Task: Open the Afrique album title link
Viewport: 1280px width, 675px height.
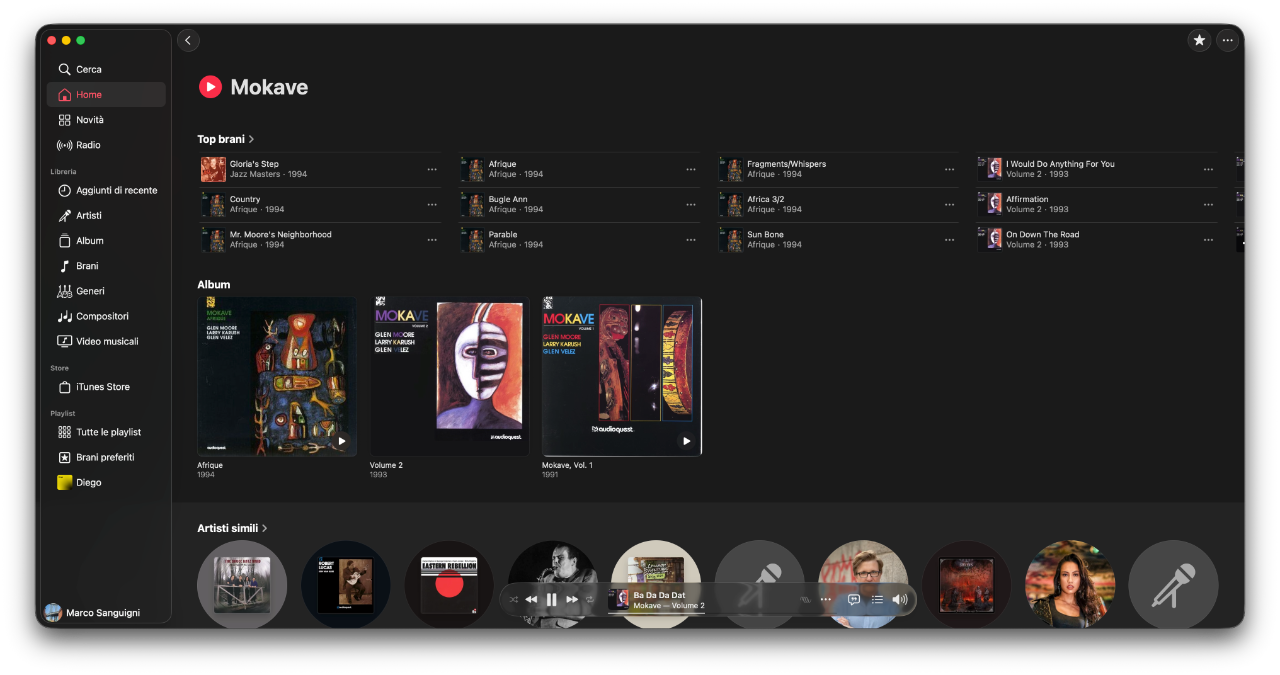Action: tap(210, 465)
